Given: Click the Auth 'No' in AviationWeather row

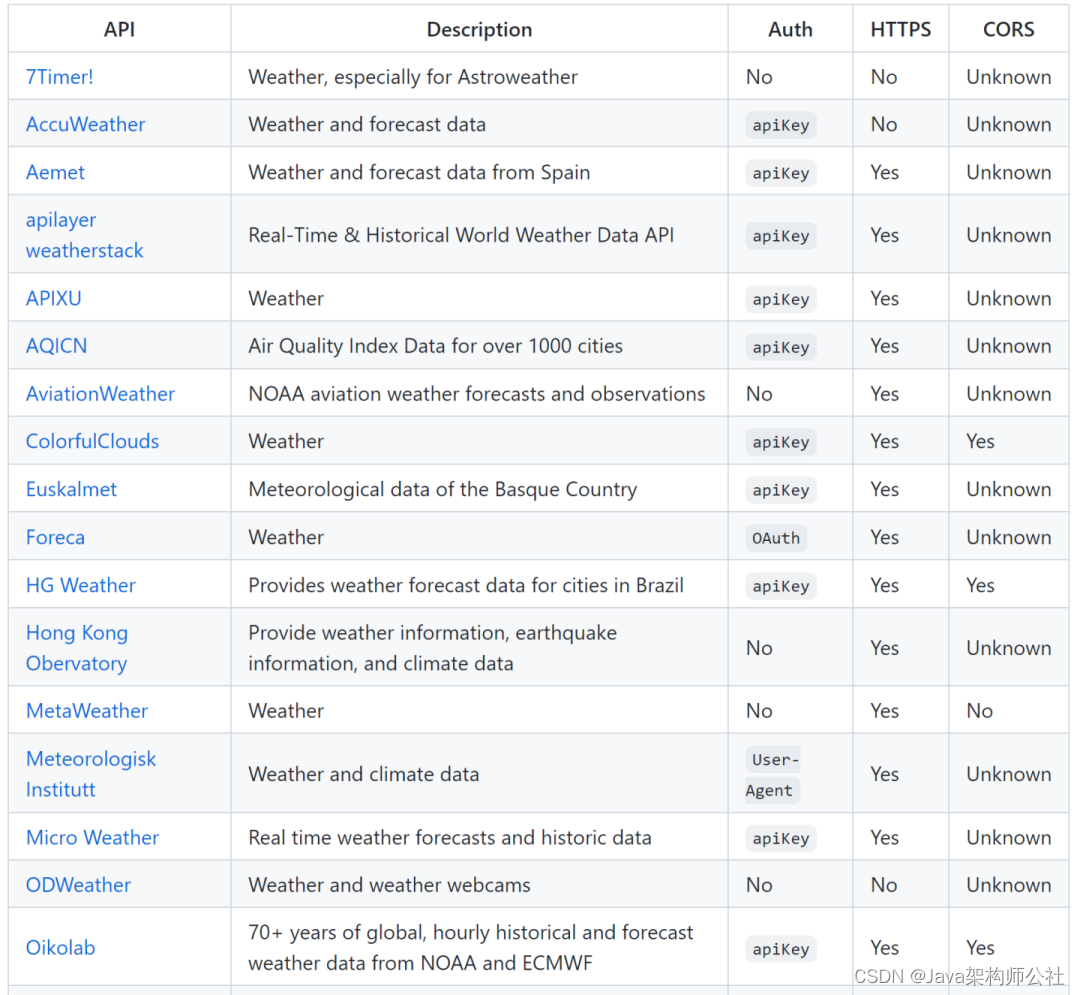Looking at the screenshot, I should 759,394.
